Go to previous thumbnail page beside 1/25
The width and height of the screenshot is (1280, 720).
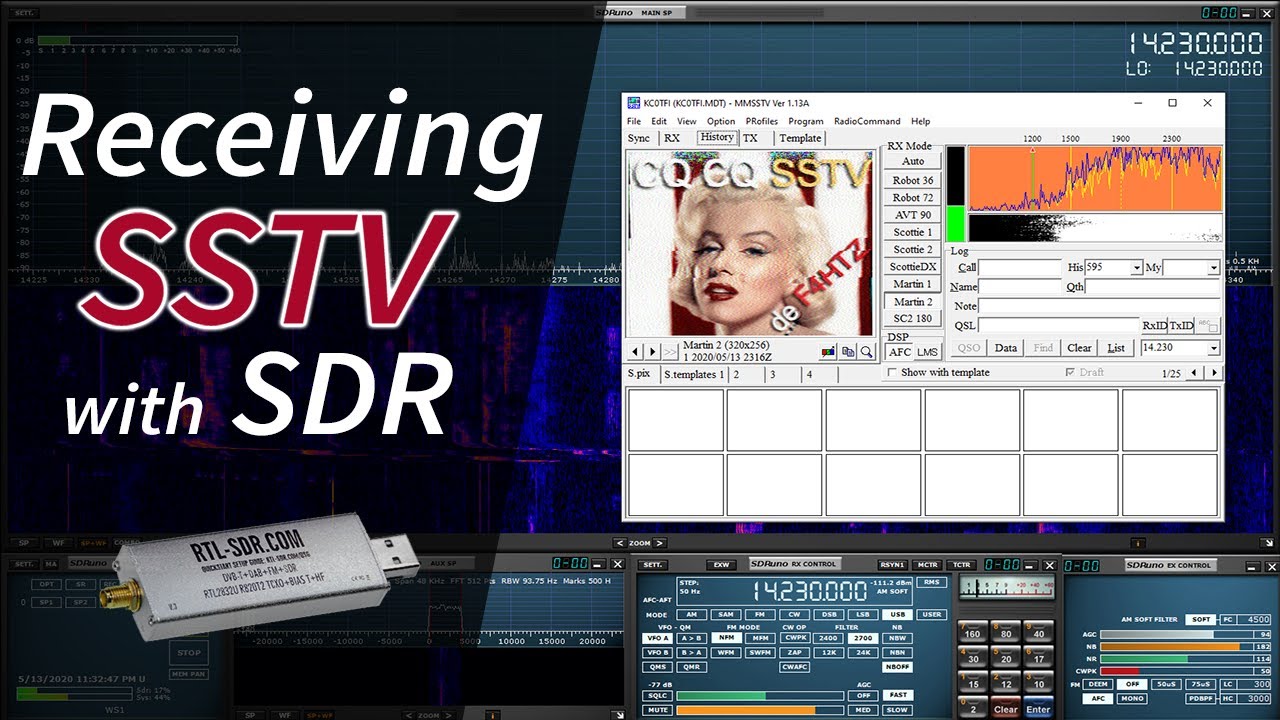1196,373
